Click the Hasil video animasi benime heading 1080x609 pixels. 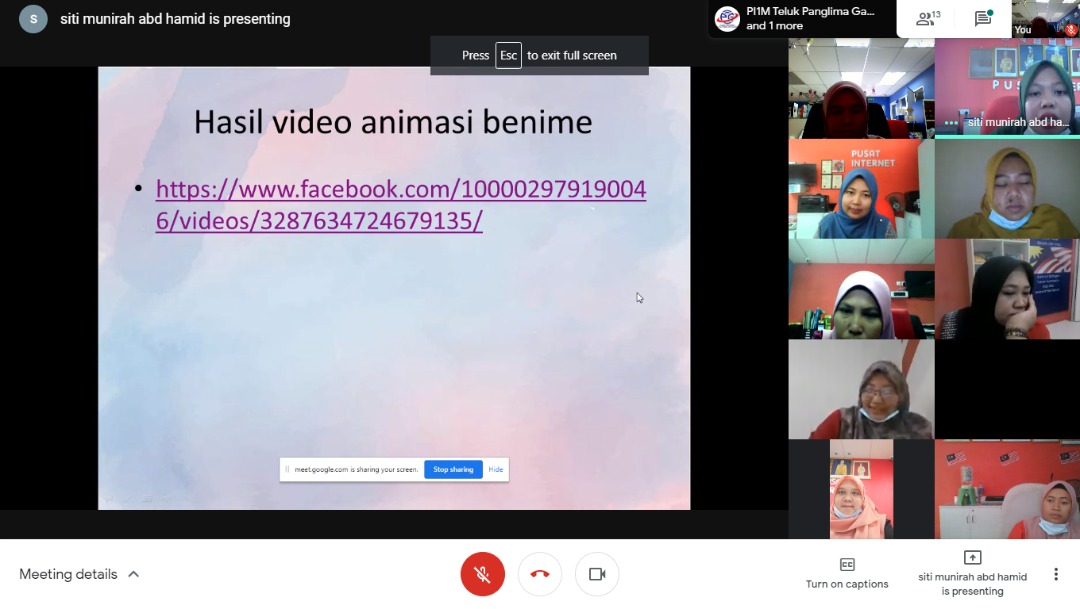tap(393, 122)
